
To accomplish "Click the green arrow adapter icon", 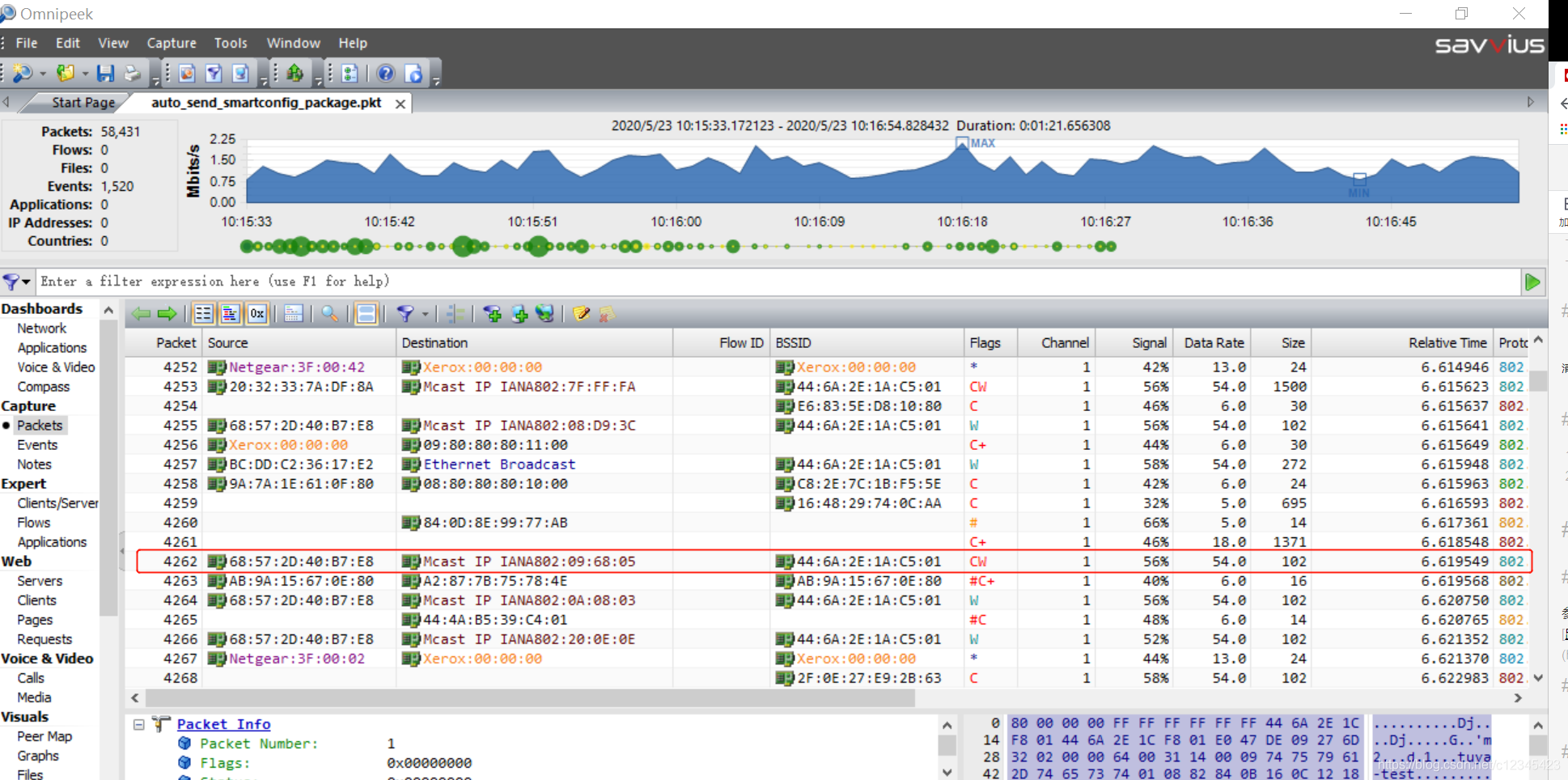I will (295, 74).
